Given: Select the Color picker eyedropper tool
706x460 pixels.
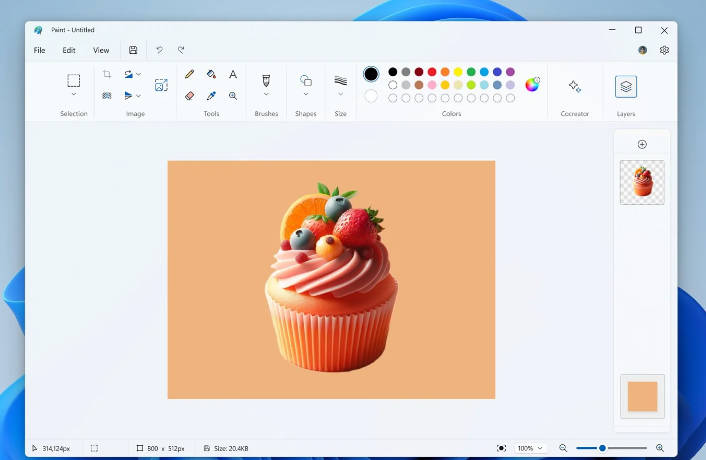Looking at the screenshot, I should click(x=211, y=95).
